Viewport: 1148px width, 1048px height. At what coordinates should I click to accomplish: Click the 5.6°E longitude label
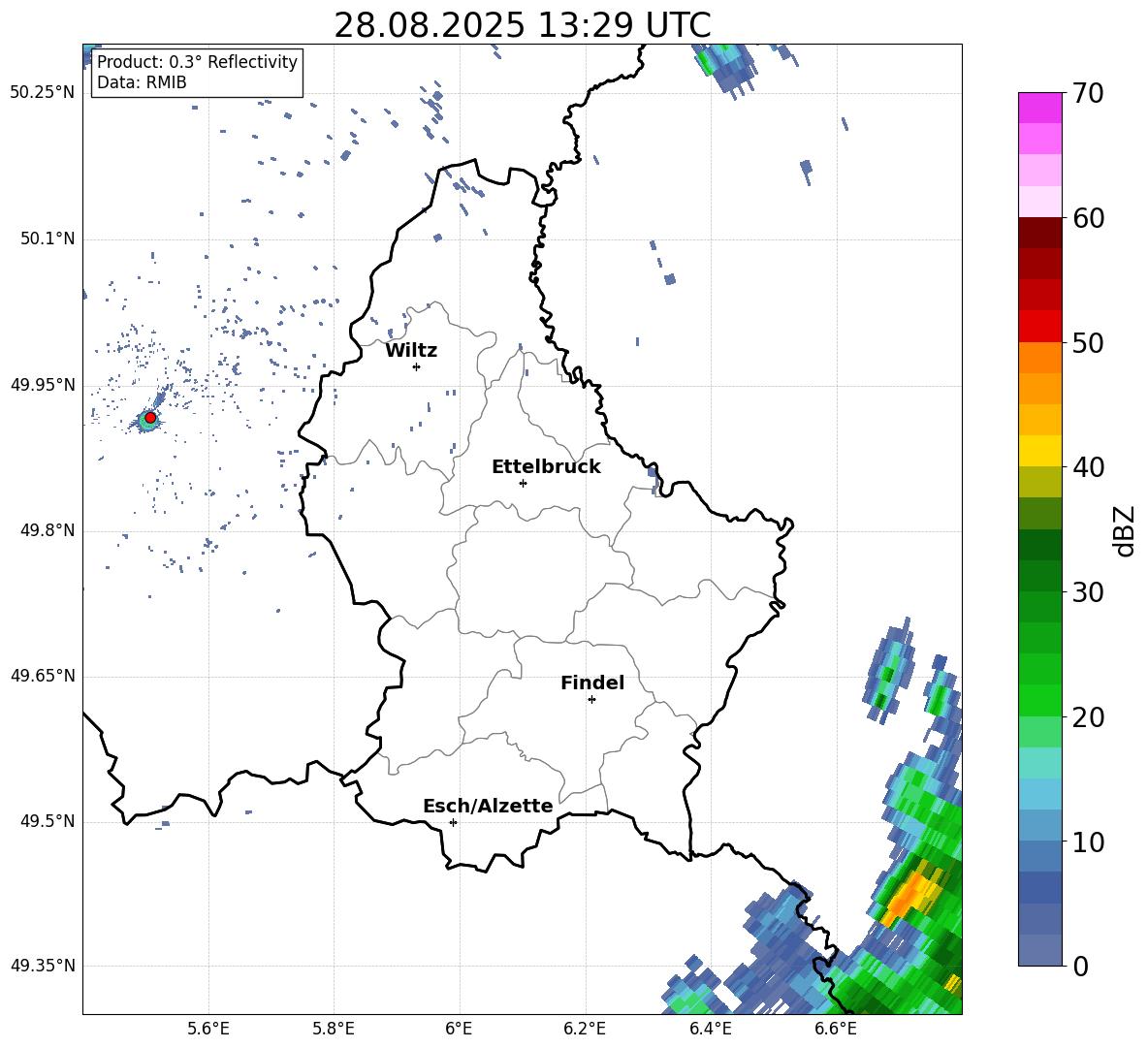click(207, 1031)
